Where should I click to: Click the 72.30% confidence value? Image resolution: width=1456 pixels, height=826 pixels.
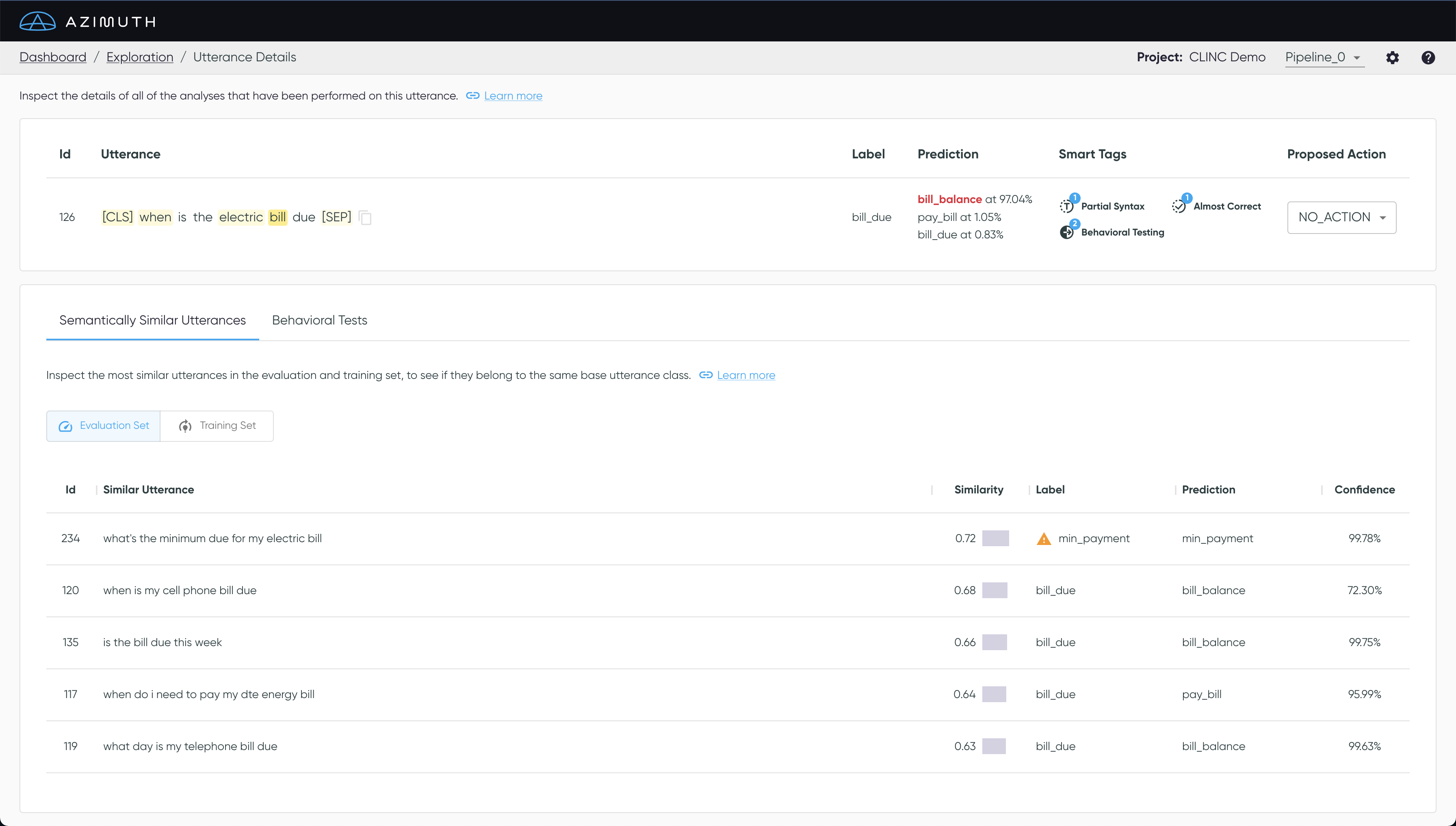pos(1364,590)
